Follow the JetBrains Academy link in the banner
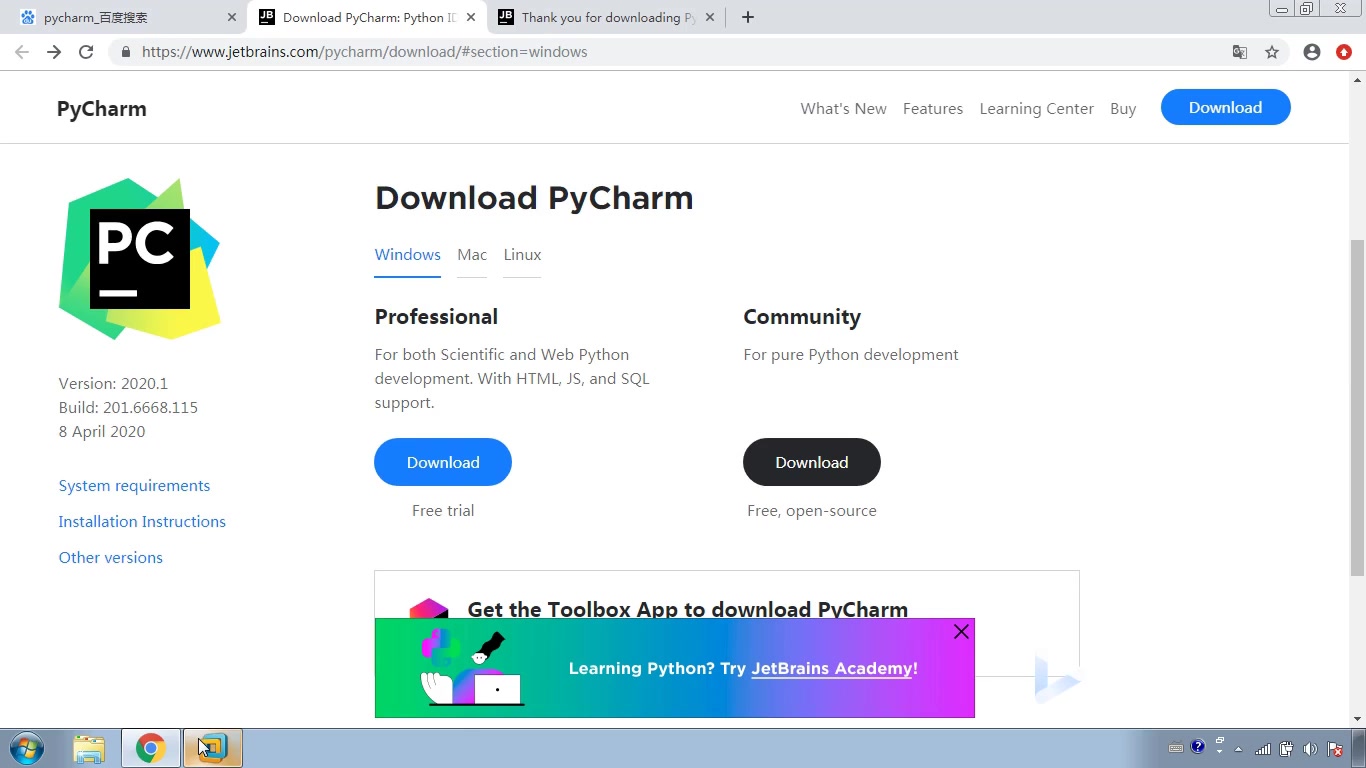The image size is (1366, 768). point(833,668)
